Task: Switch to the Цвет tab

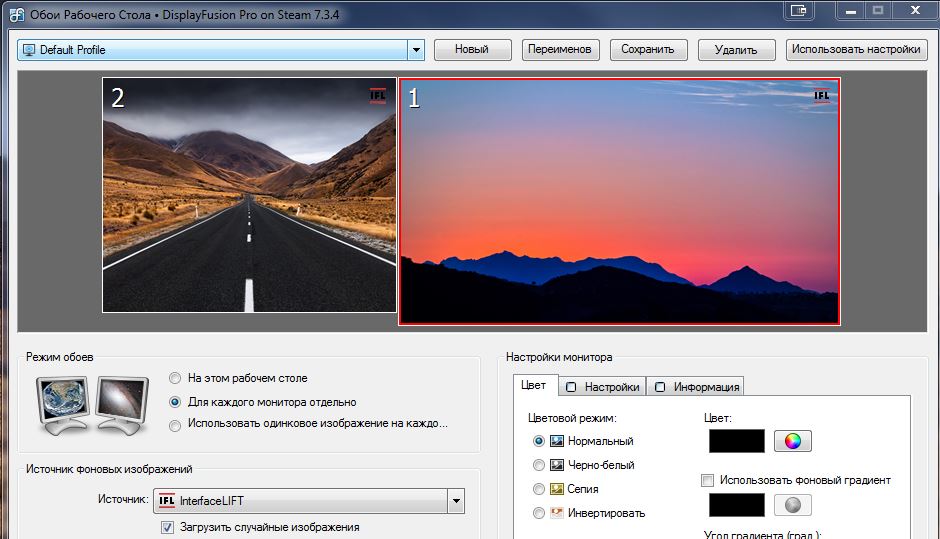Action: click(533, 386)
